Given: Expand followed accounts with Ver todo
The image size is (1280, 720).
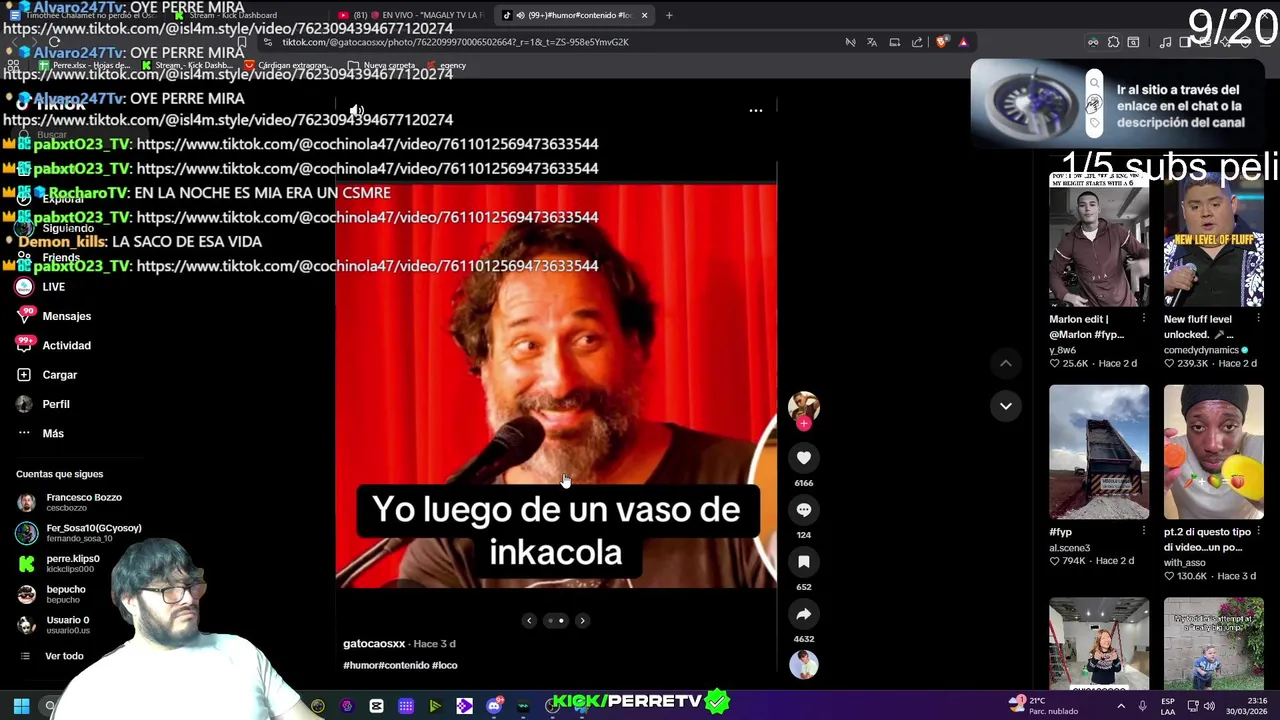Looking at the screenshot, I should point(64,656).
